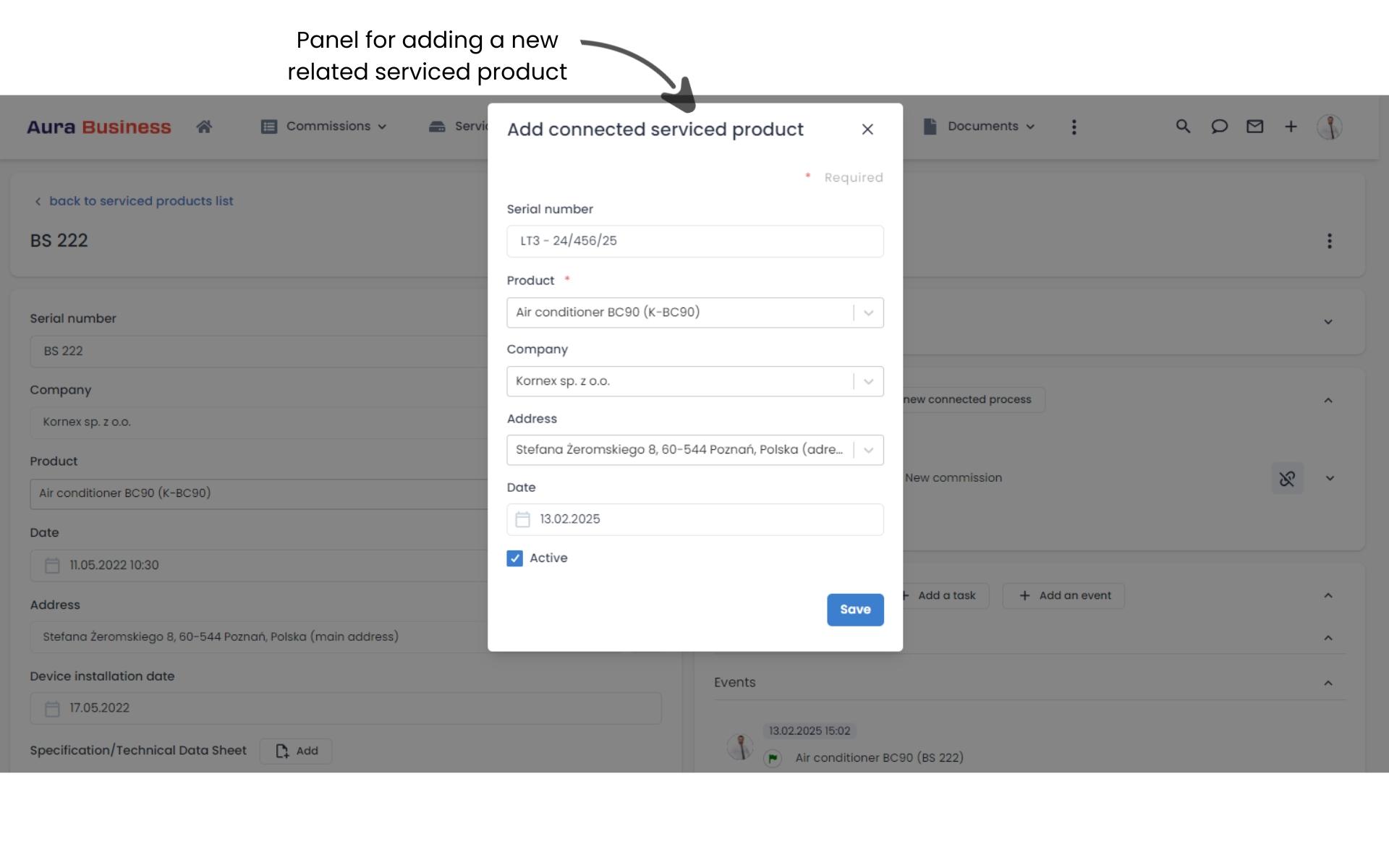Collapse the Events section

[x=1328, y=683]
